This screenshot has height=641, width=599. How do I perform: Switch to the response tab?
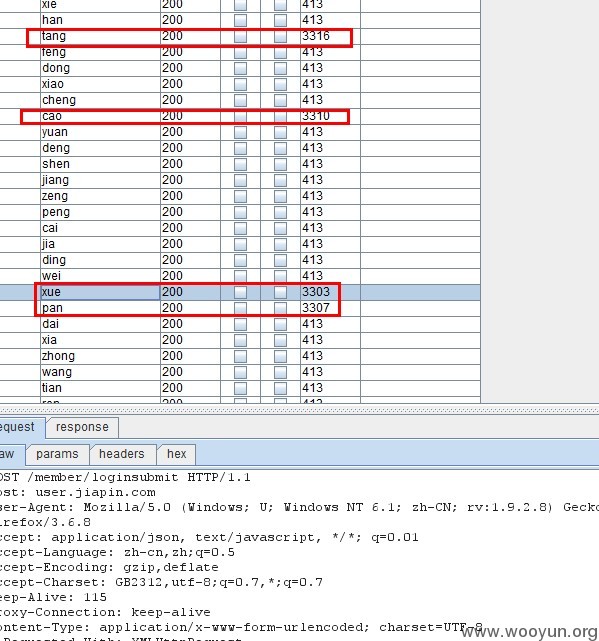point(82,427)
